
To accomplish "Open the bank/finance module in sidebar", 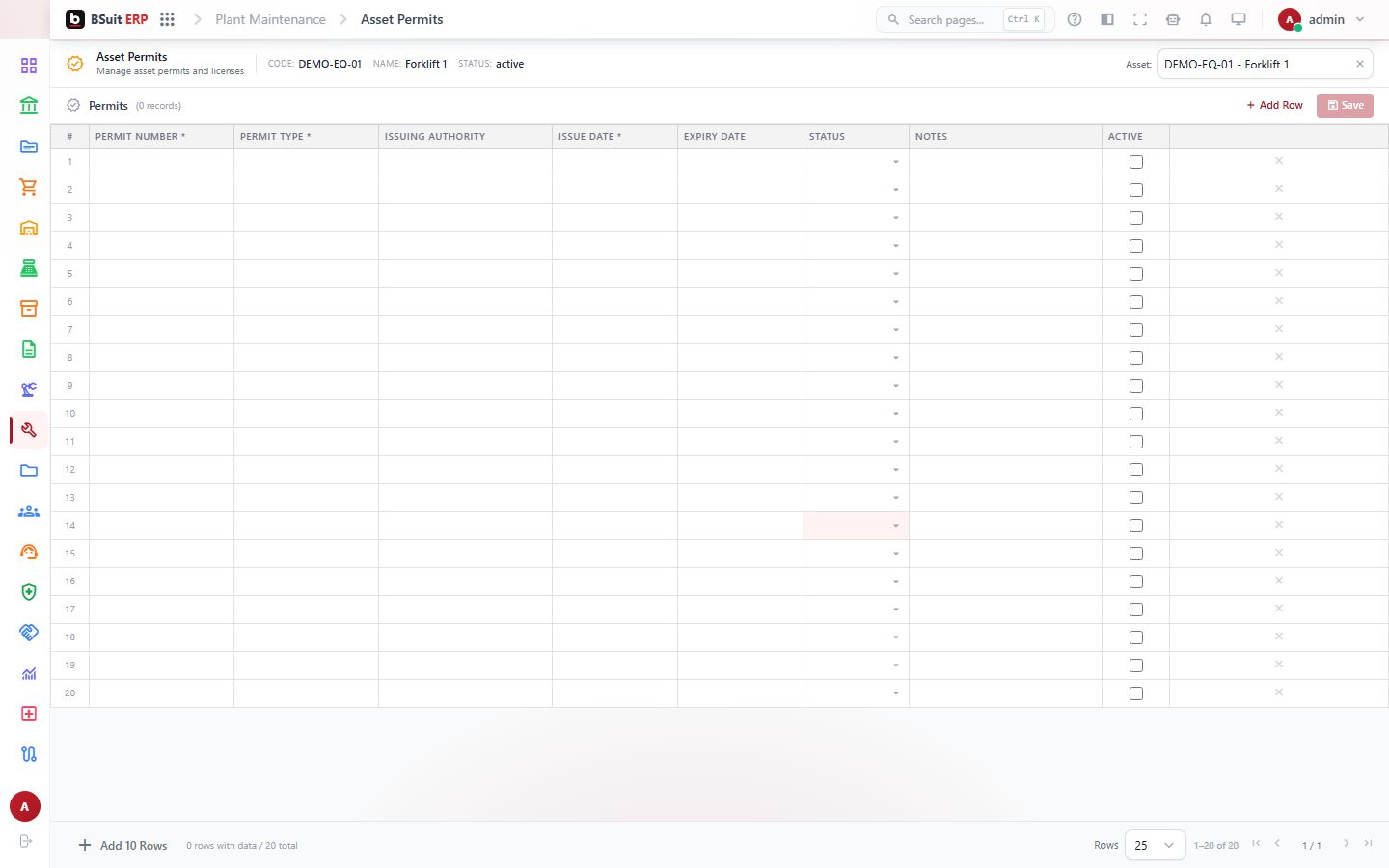I will (29, 106).
